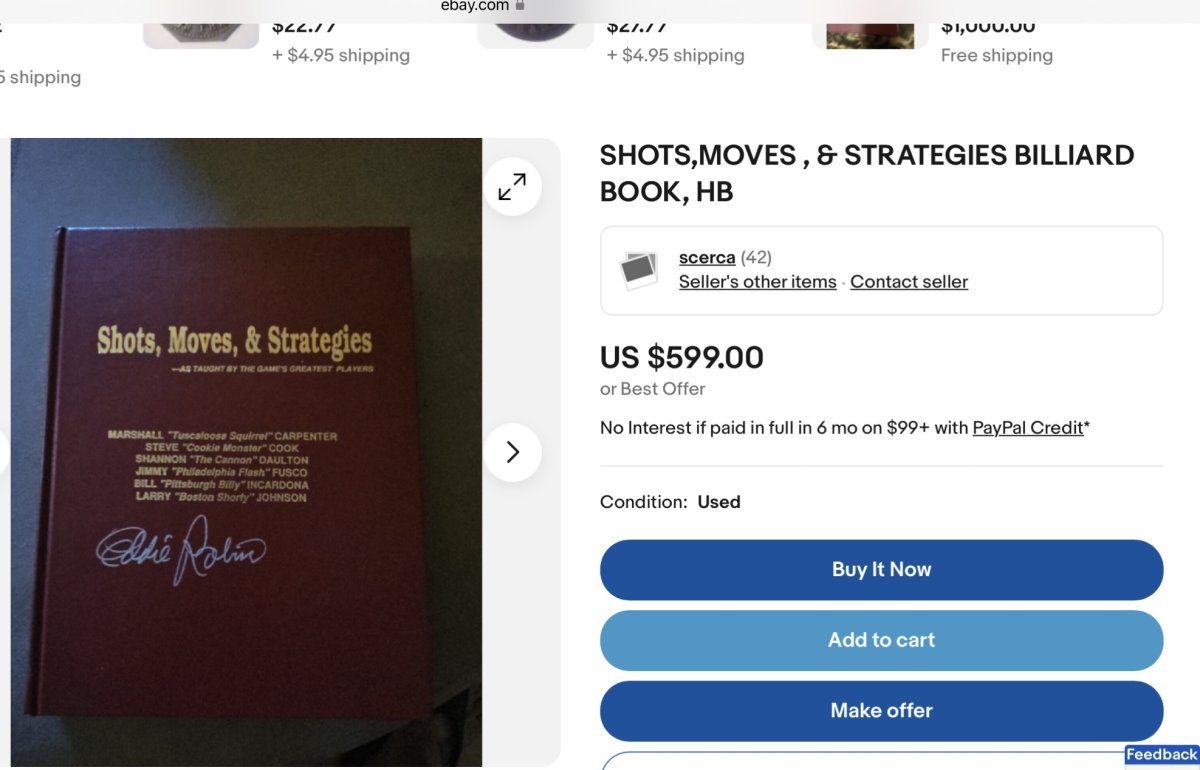Viewport: 1200px width, 770px height.
Task: Go to the next product image
Action: [512, 452]
